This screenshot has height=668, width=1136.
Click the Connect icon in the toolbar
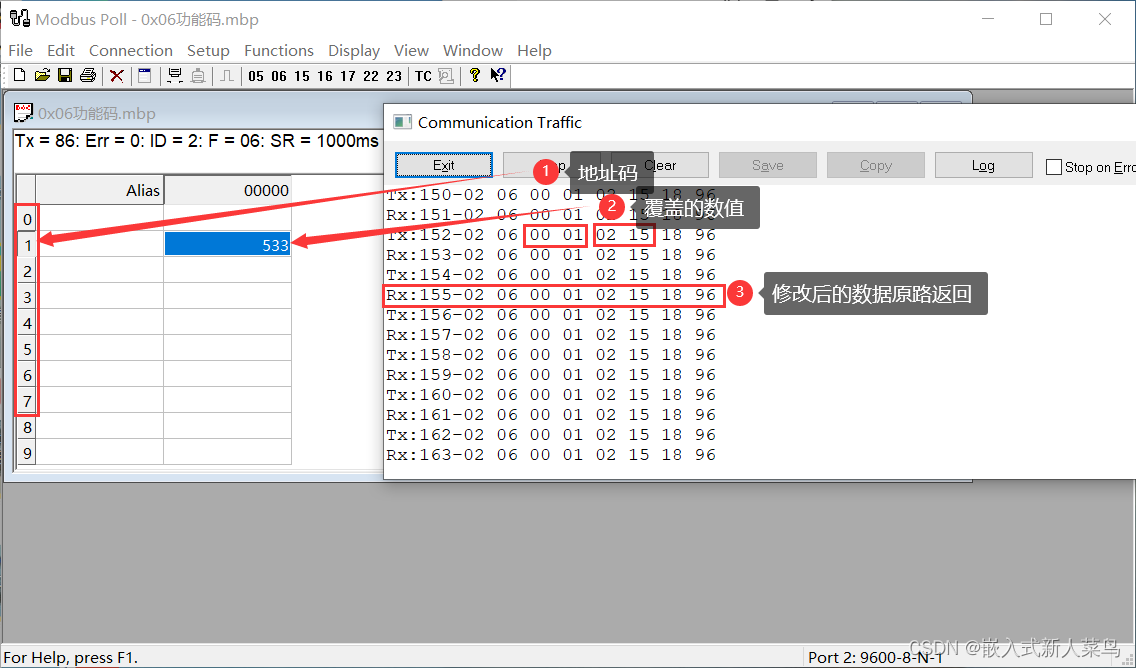click(175, 75)
